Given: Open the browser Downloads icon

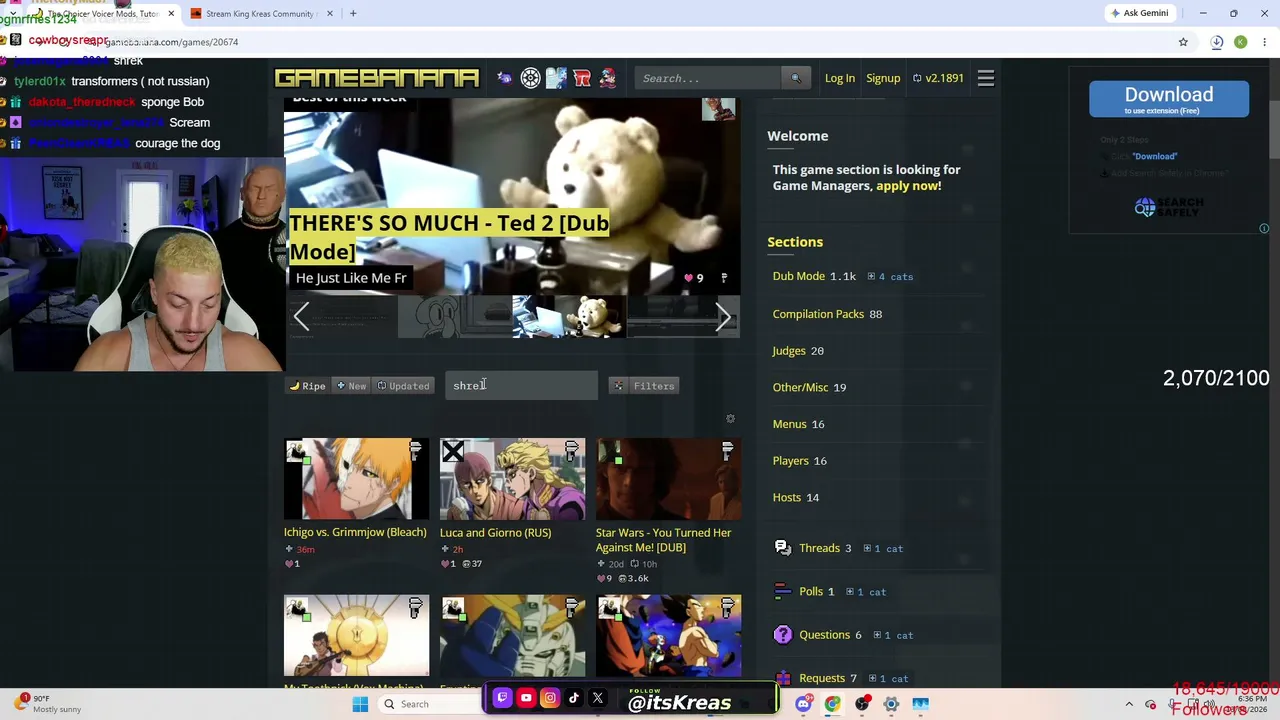Looking at the screenshot, I should click(1217, 42).
